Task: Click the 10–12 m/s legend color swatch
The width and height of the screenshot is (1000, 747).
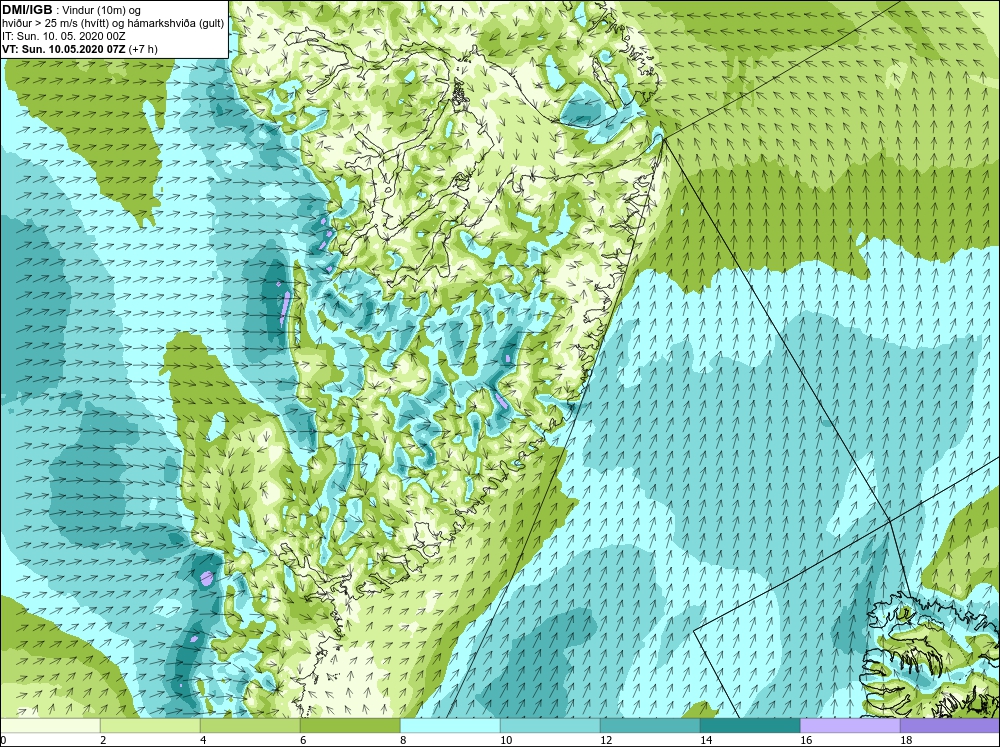Action: click(550, 725)
